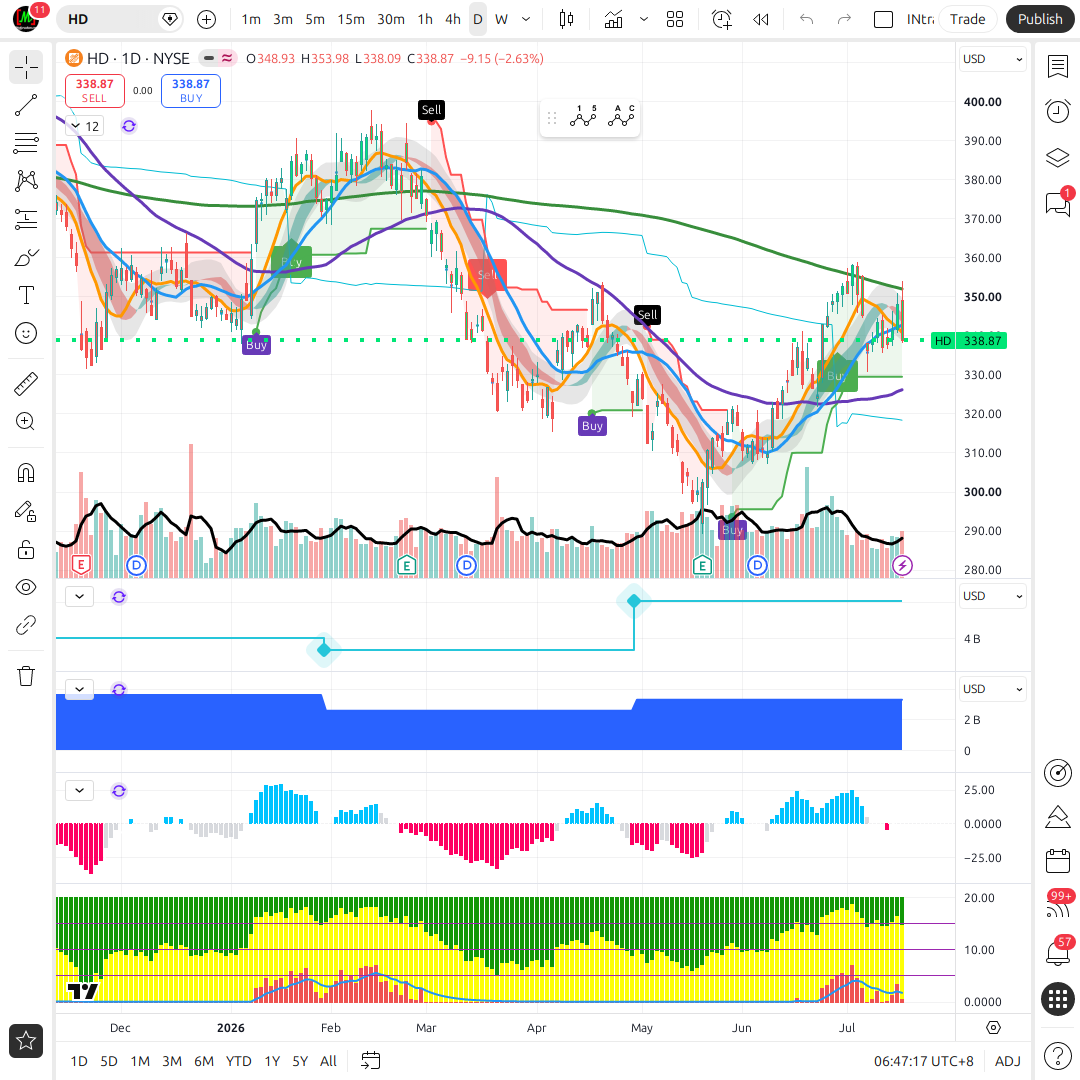Switch to the 4h timeframe
The width and height of the screenshot is (1080, 1080).
tap(453, 19)
